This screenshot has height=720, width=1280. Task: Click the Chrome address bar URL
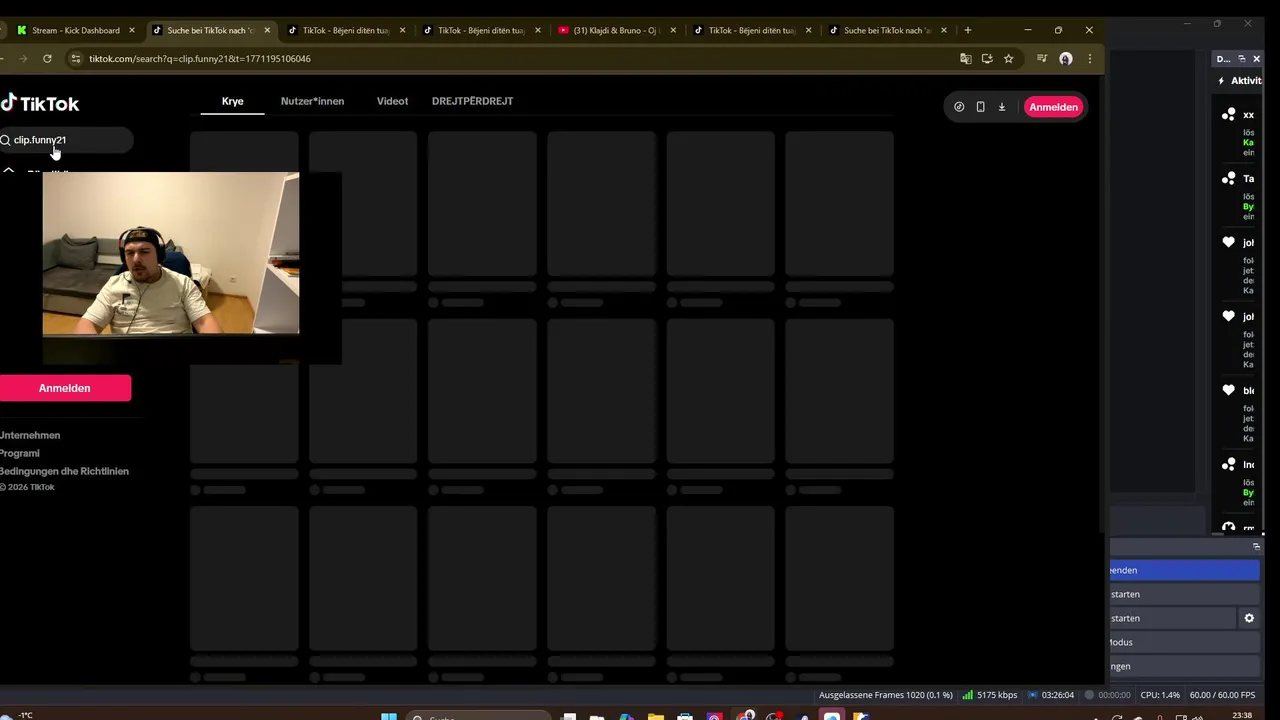pos(200,58)
